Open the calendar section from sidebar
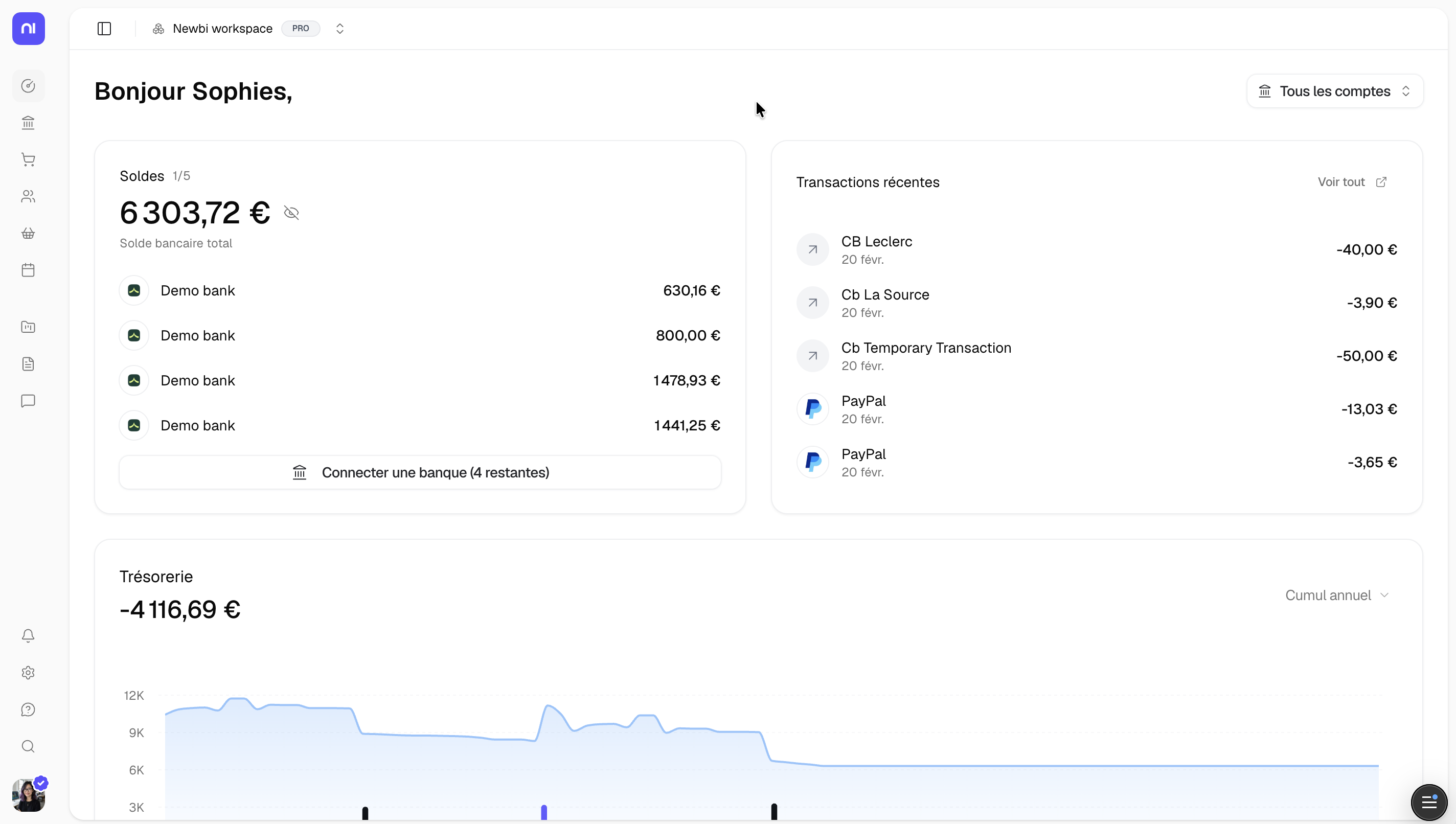1456x824 pixels. 28,270
